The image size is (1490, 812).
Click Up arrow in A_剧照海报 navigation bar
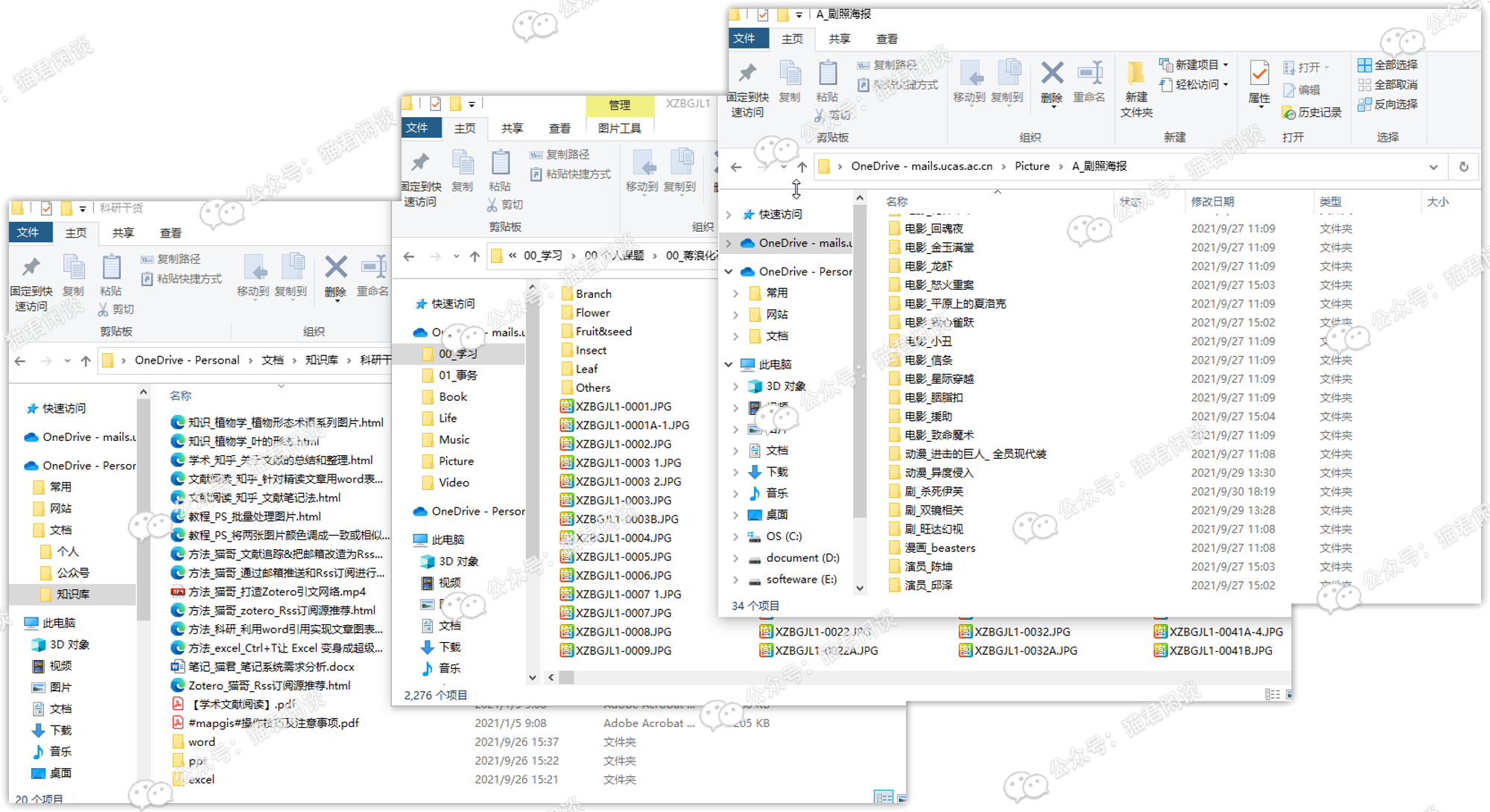[x=802, y=167]
